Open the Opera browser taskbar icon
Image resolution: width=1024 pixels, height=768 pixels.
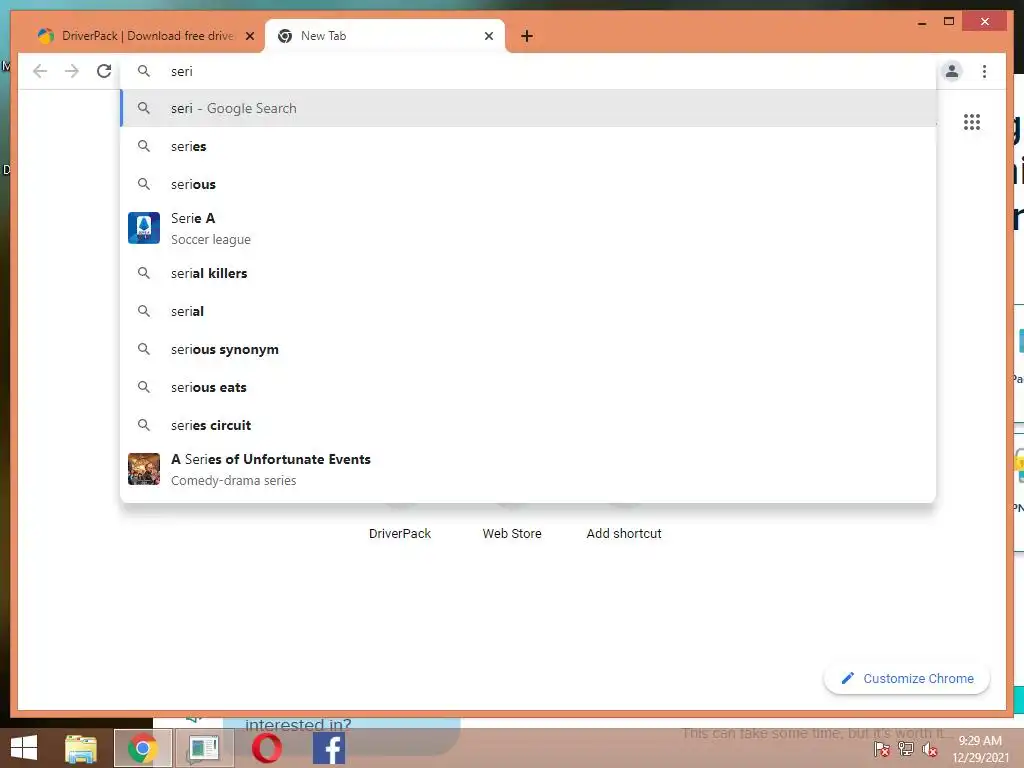(x=266, y=748)
